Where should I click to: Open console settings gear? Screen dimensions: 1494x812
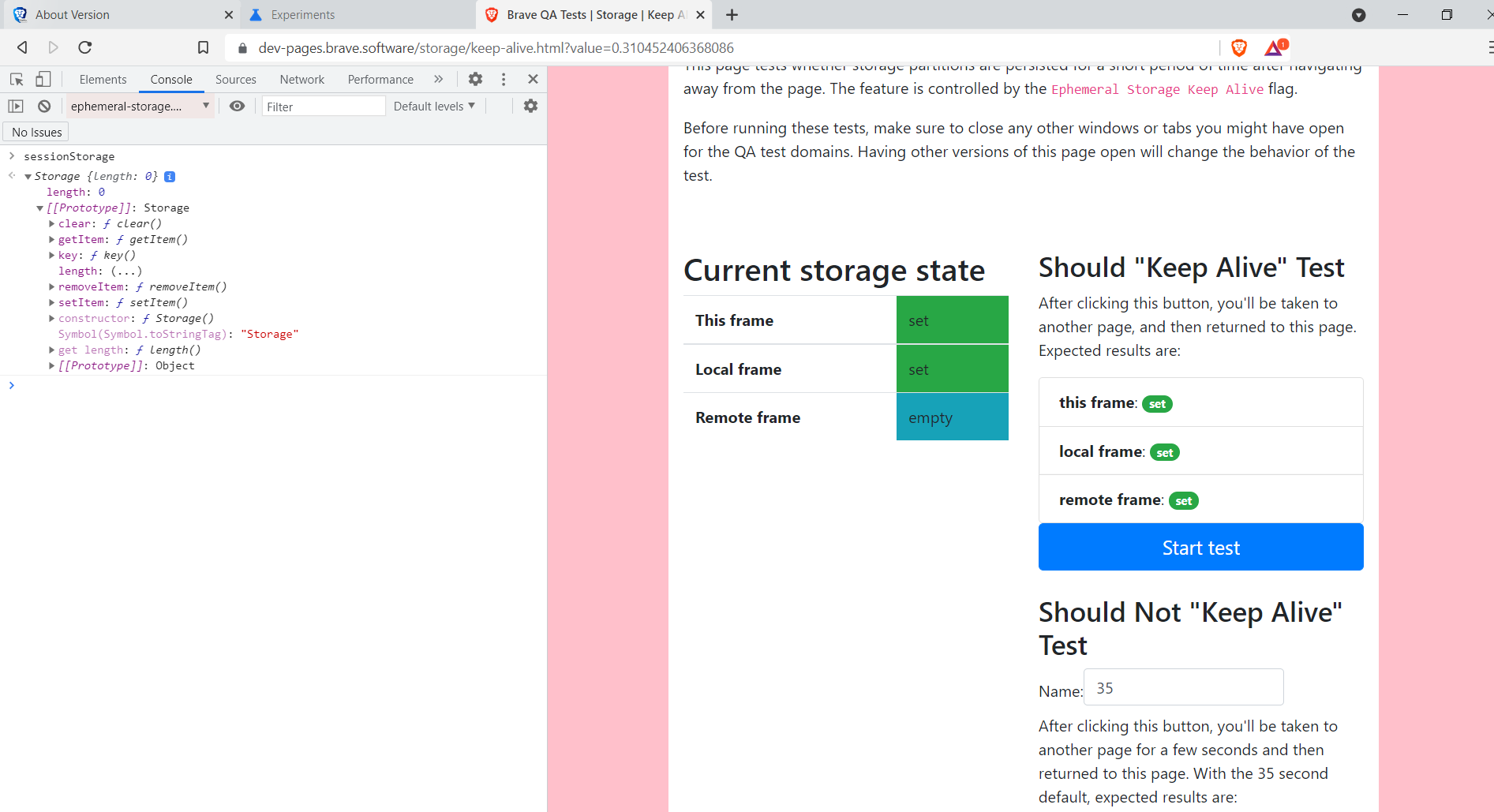coord(530,105)
